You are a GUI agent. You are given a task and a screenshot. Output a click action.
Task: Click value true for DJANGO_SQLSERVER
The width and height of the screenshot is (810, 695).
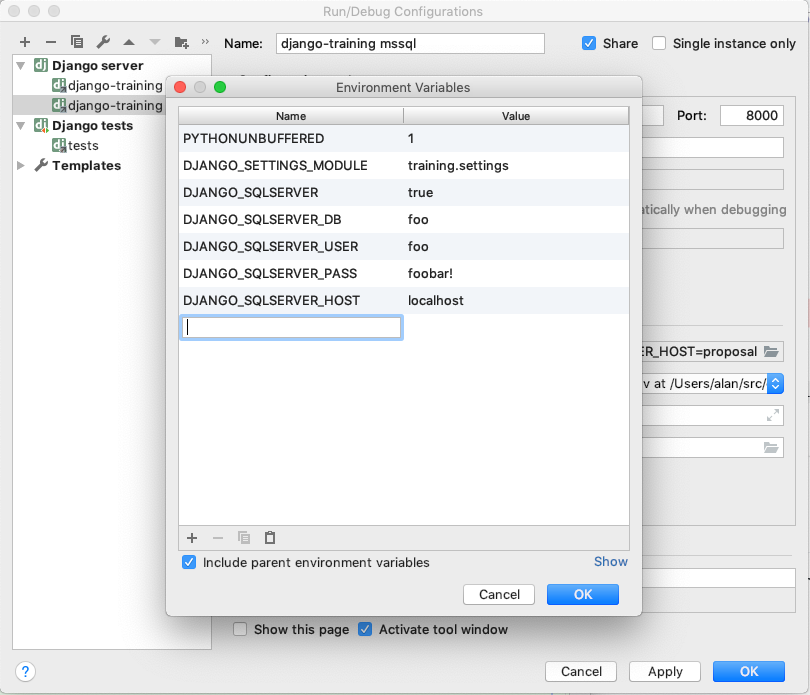click(x=516, y=192)
